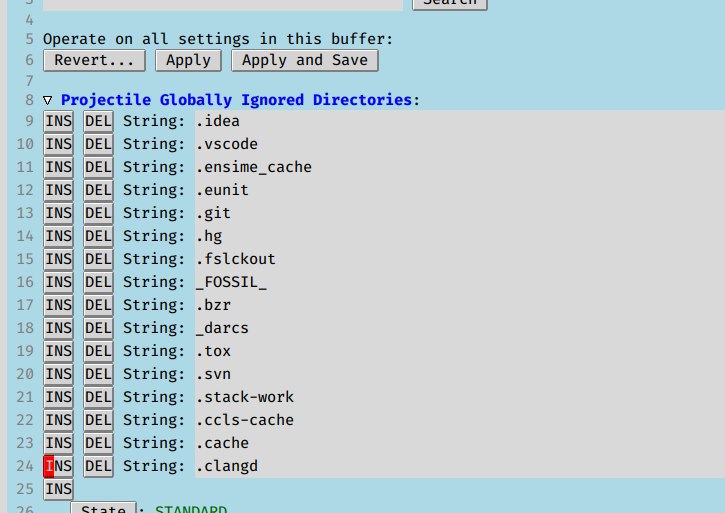Edit the .hg string field
Screen dimensions: 725x513
(x=460, y=237)
